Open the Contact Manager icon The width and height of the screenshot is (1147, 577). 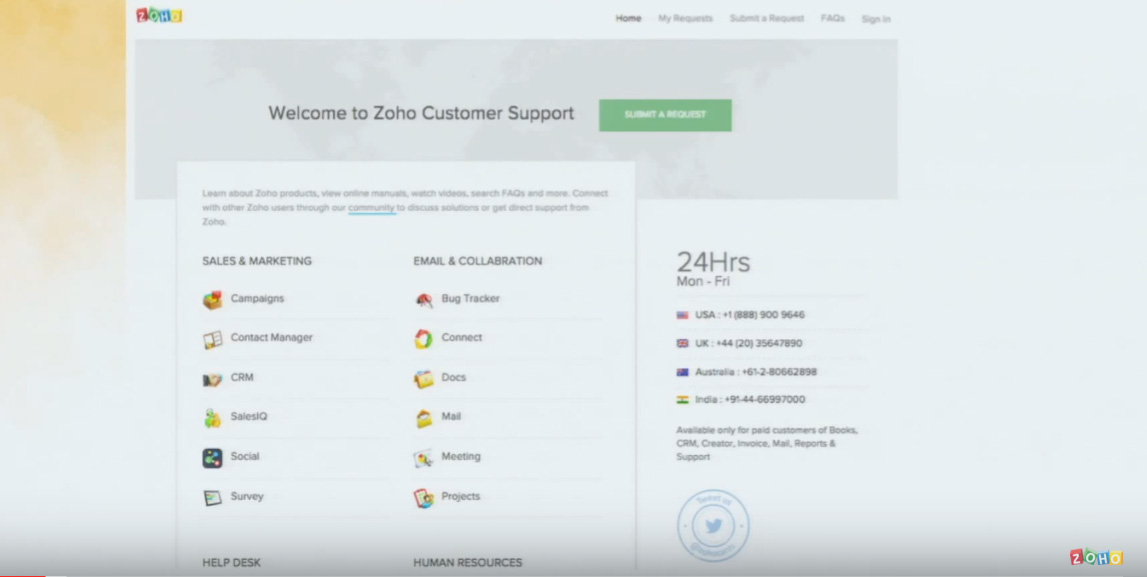coord(212,339)
